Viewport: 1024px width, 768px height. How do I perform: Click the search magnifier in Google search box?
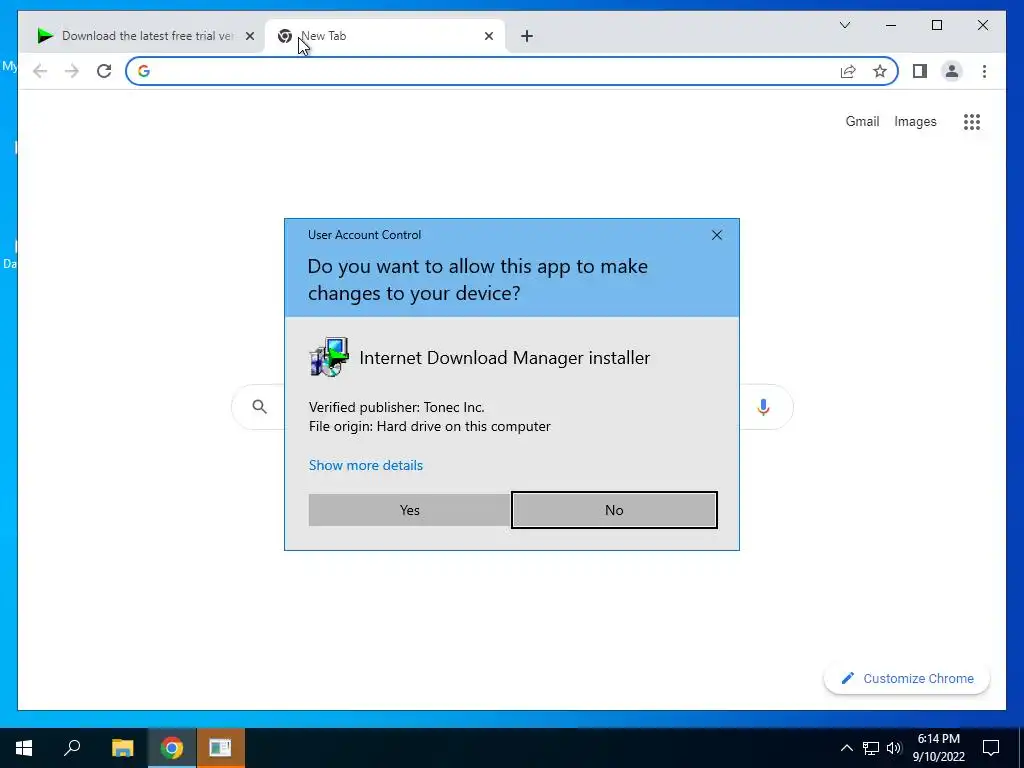pyautogui.click(x=259, y=407)
